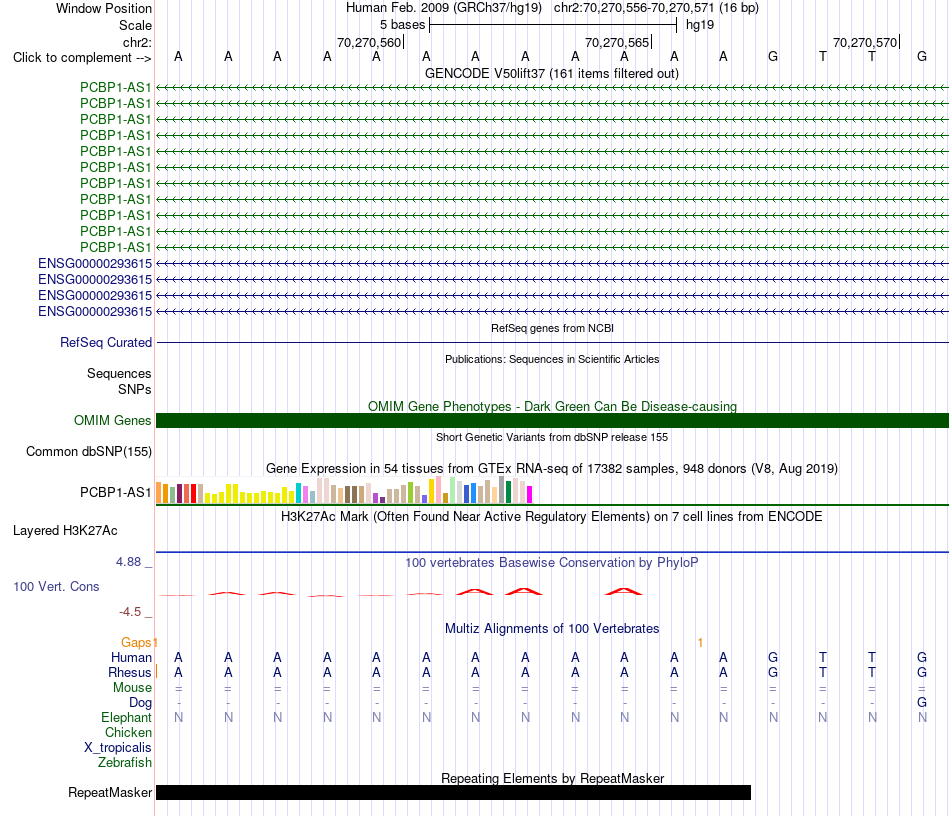Select the "Layered H3K27Ac" track label
The height and width of the screenshot is (816, 950).
[65, 531]
